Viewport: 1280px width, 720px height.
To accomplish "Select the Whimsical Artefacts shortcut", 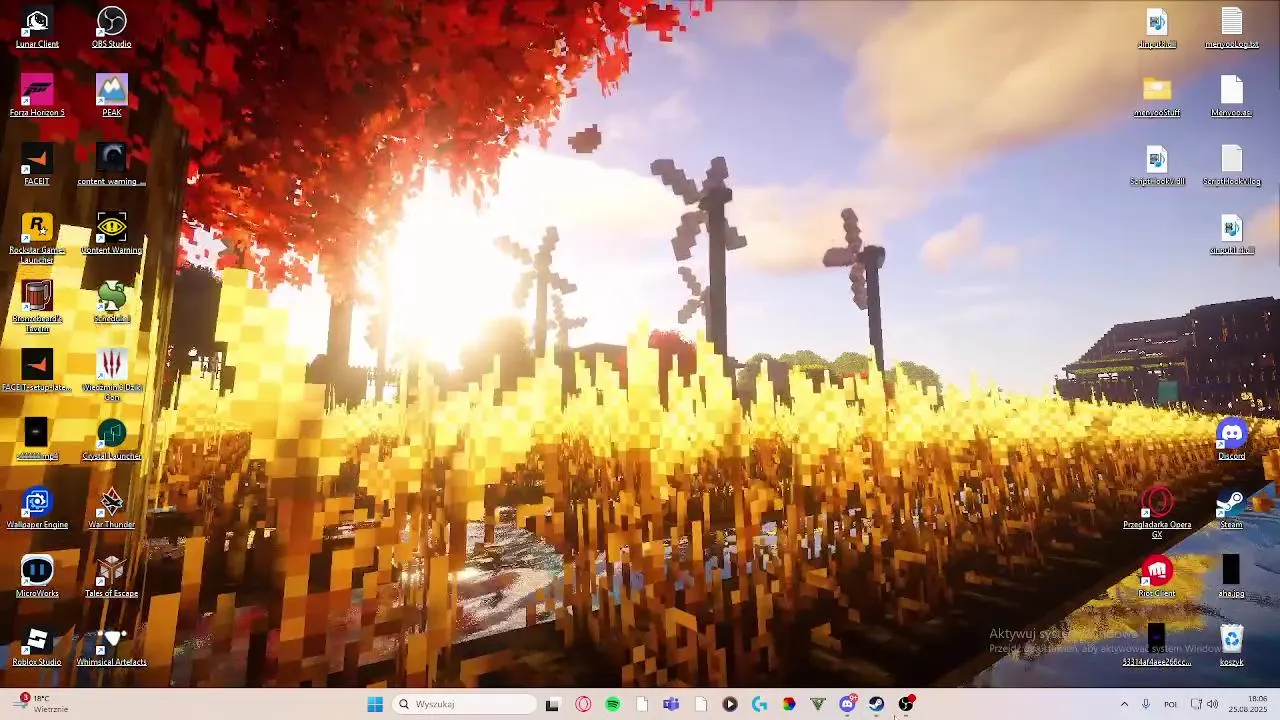I will tap(111, 645).
